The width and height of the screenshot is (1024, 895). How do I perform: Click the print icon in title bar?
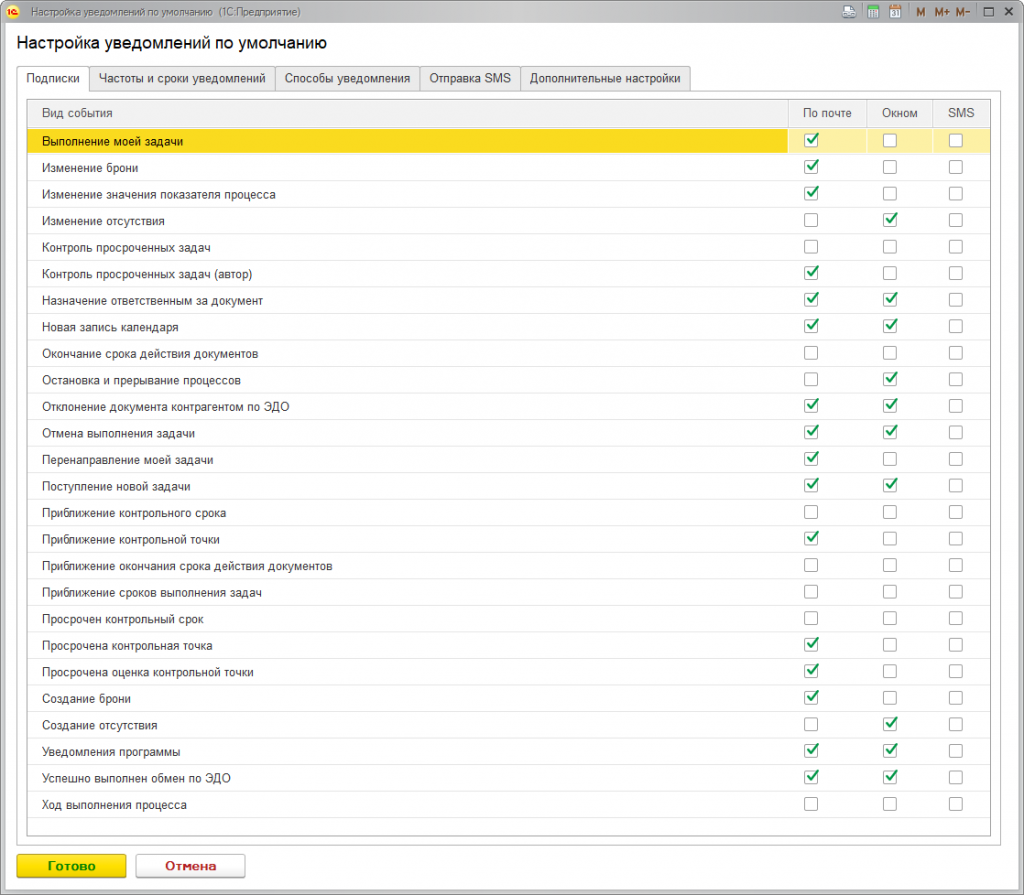click(x=849, y=12)
